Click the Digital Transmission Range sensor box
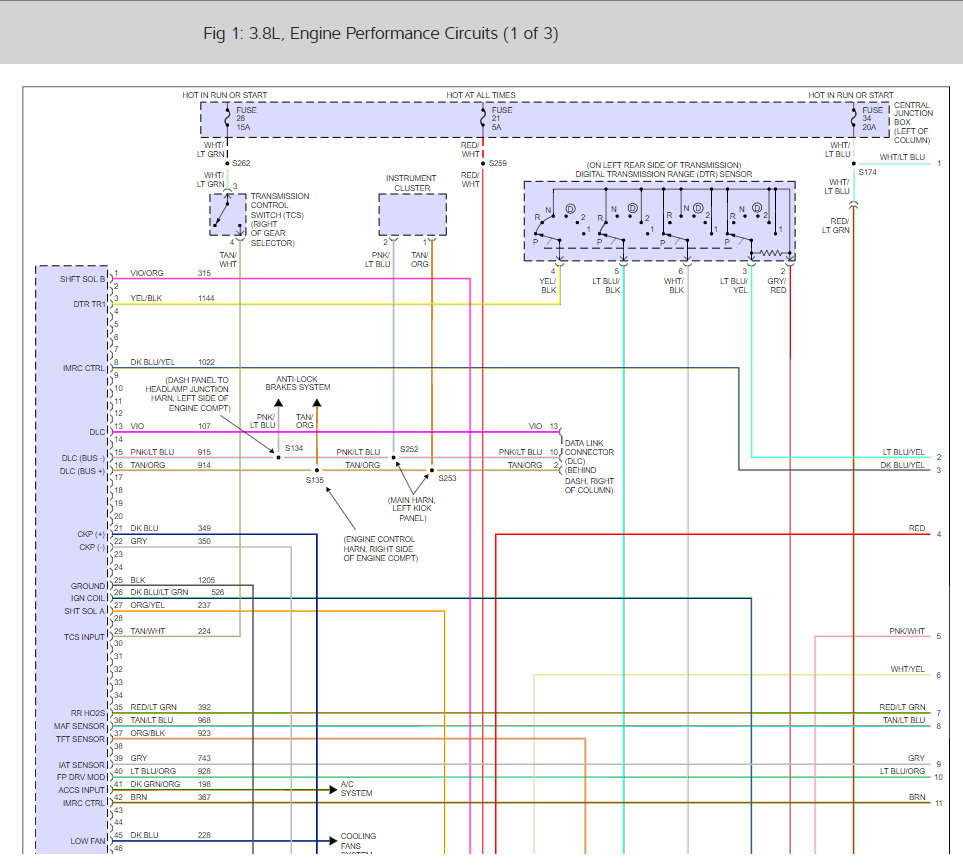This screenshot has height=867, width=963. click(x=659, y=220)
